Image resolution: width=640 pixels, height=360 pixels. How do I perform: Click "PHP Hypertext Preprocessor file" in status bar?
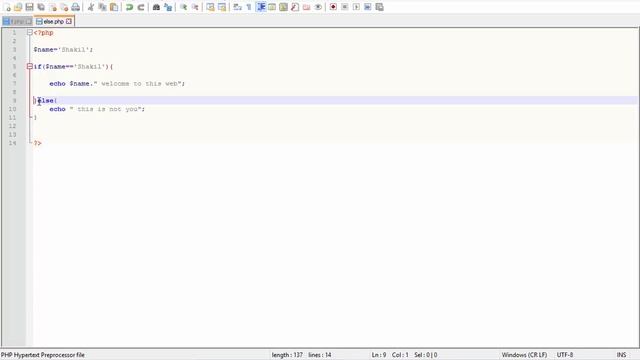43,355
